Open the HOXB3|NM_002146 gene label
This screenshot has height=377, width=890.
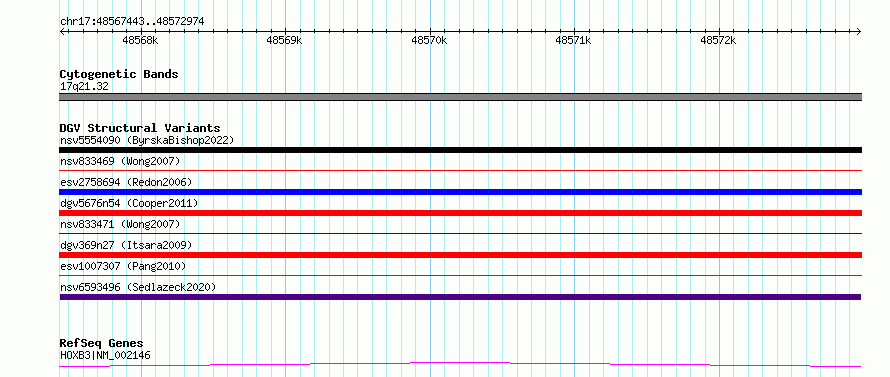105,356
